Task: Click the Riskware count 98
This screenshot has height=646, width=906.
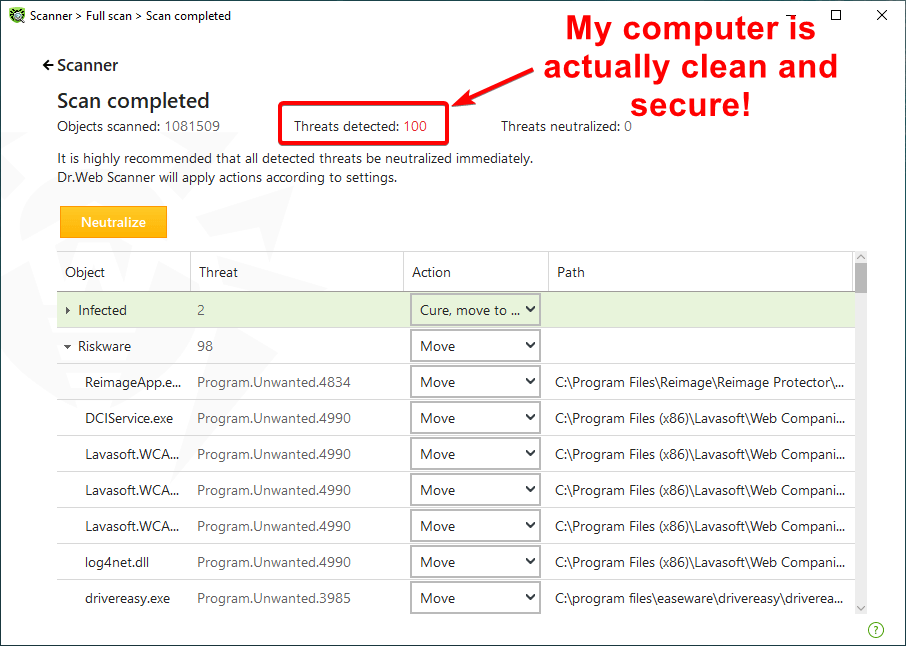Action: coord(205,346)
